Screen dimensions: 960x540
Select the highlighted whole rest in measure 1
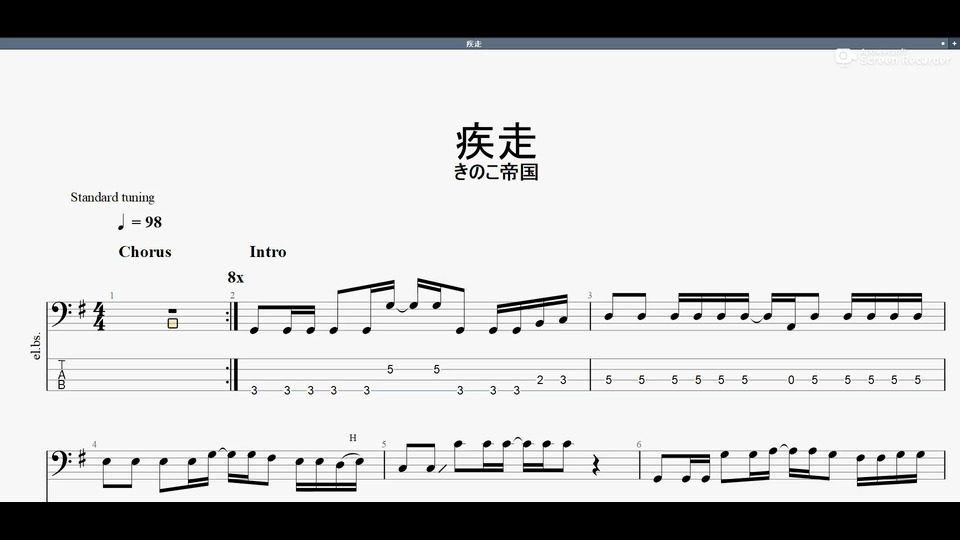point(173,319)
